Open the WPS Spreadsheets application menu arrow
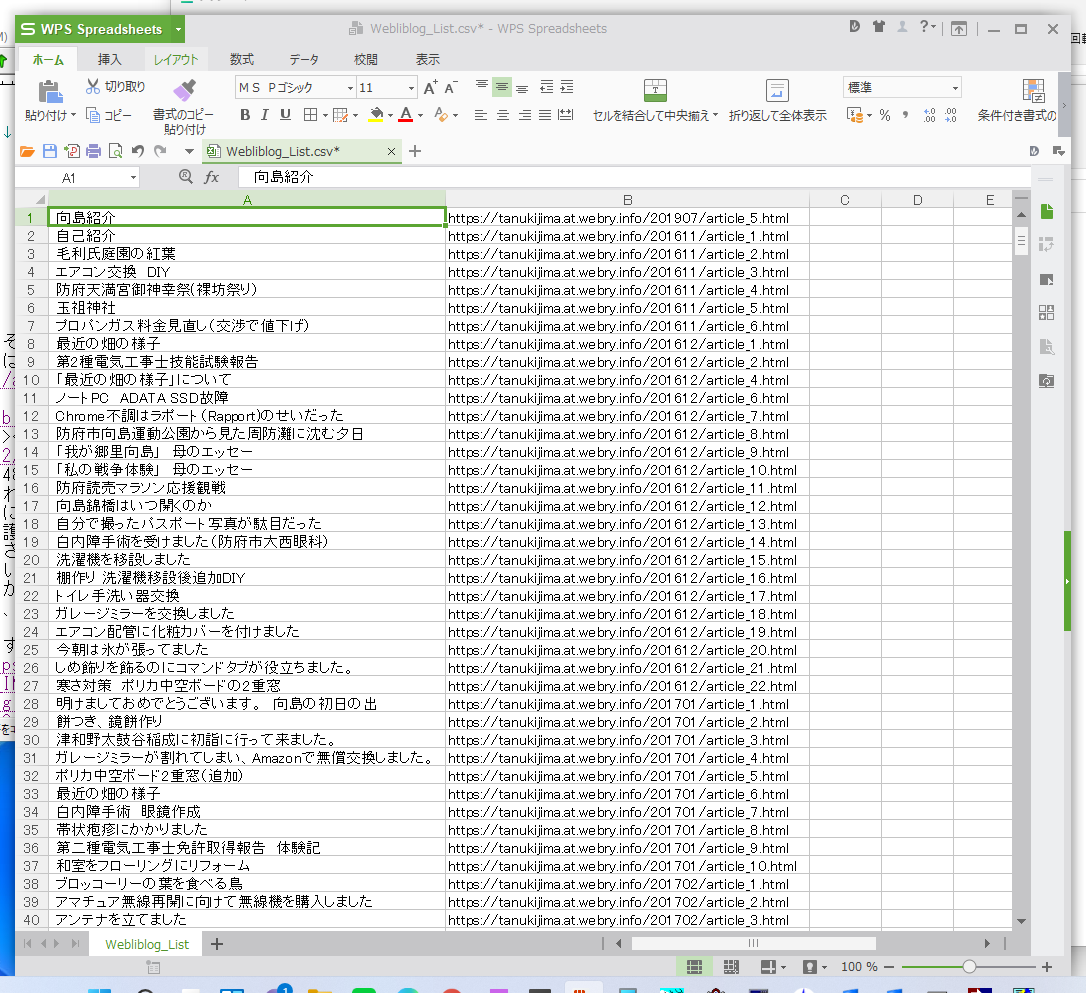Image resolution: width=1086 pixels, height=993 pixels. point(178,30)
